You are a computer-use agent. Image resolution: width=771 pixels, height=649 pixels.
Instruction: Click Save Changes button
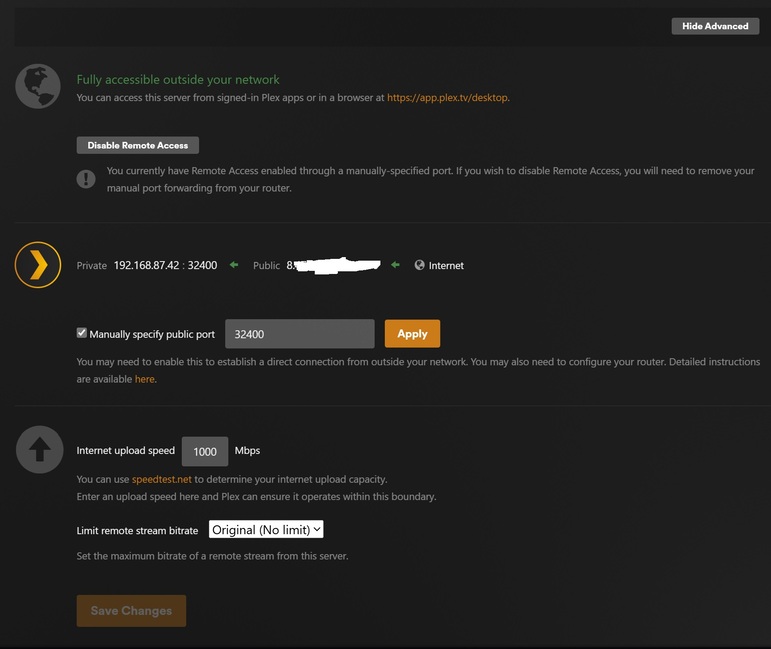[131, 611]
